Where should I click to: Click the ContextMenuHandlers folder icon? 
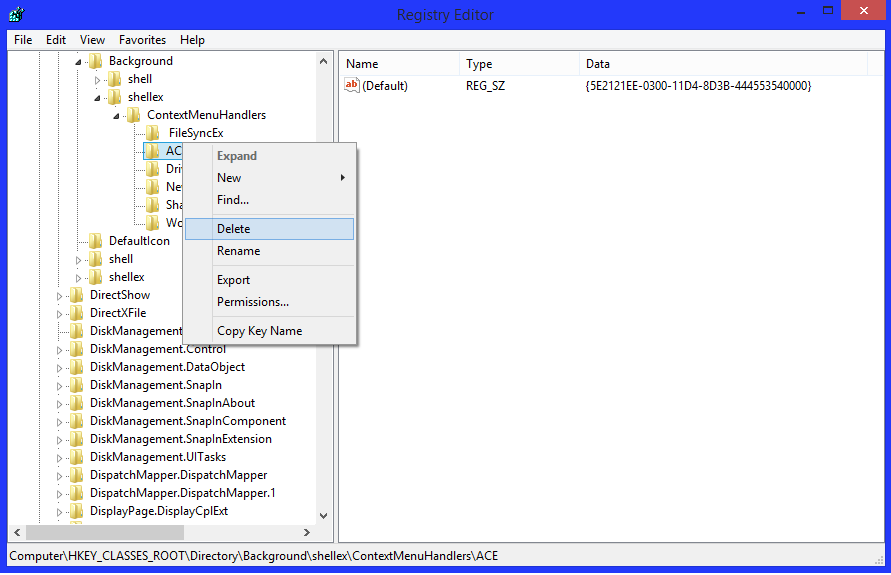[x=133, y=115]
